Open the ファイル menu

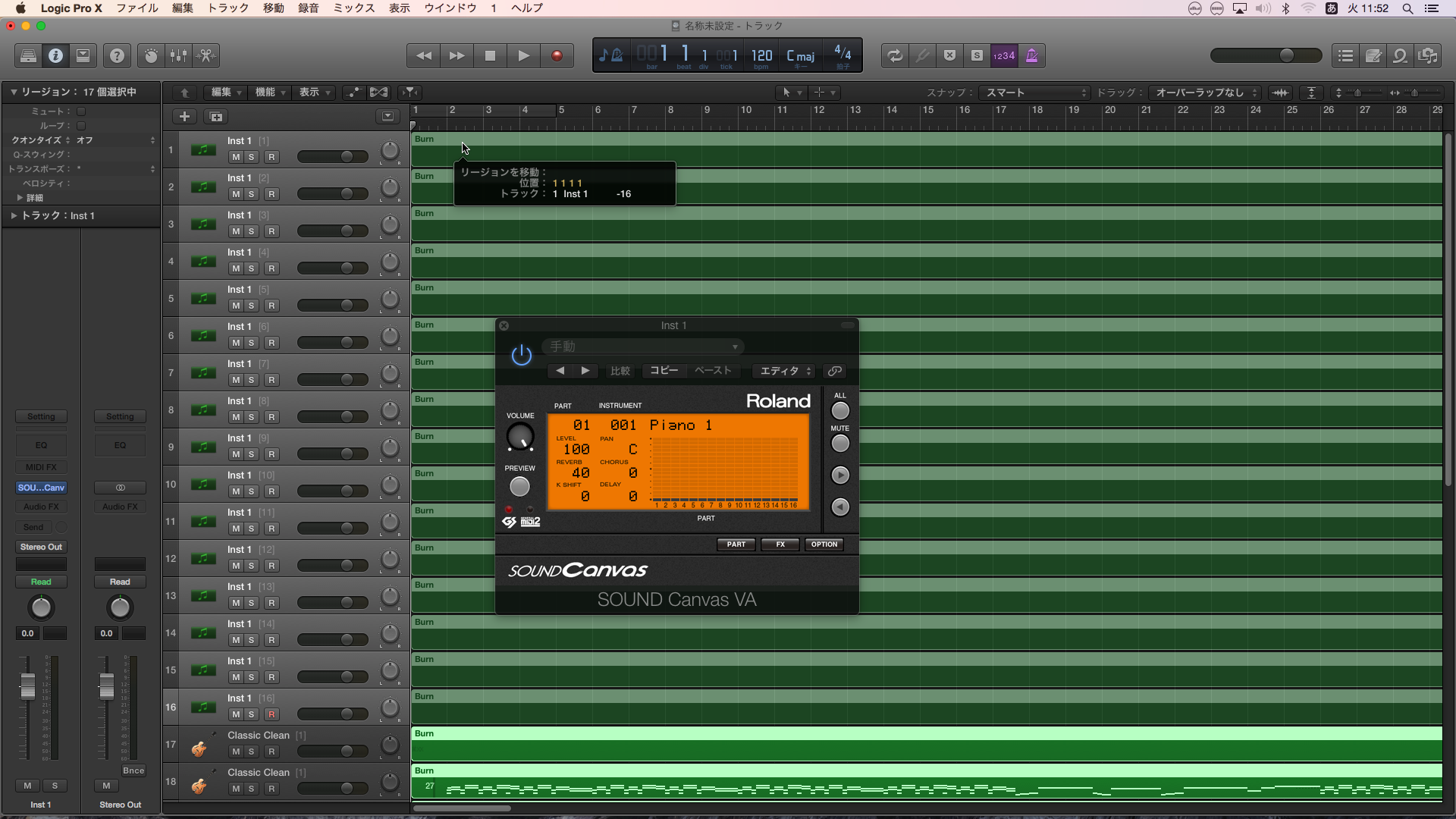136,8
